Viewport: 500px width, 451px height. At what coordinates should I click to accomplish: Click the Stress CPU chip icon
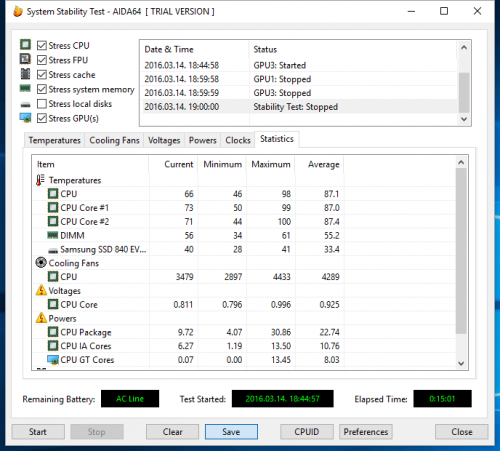[x=25, y=44]
